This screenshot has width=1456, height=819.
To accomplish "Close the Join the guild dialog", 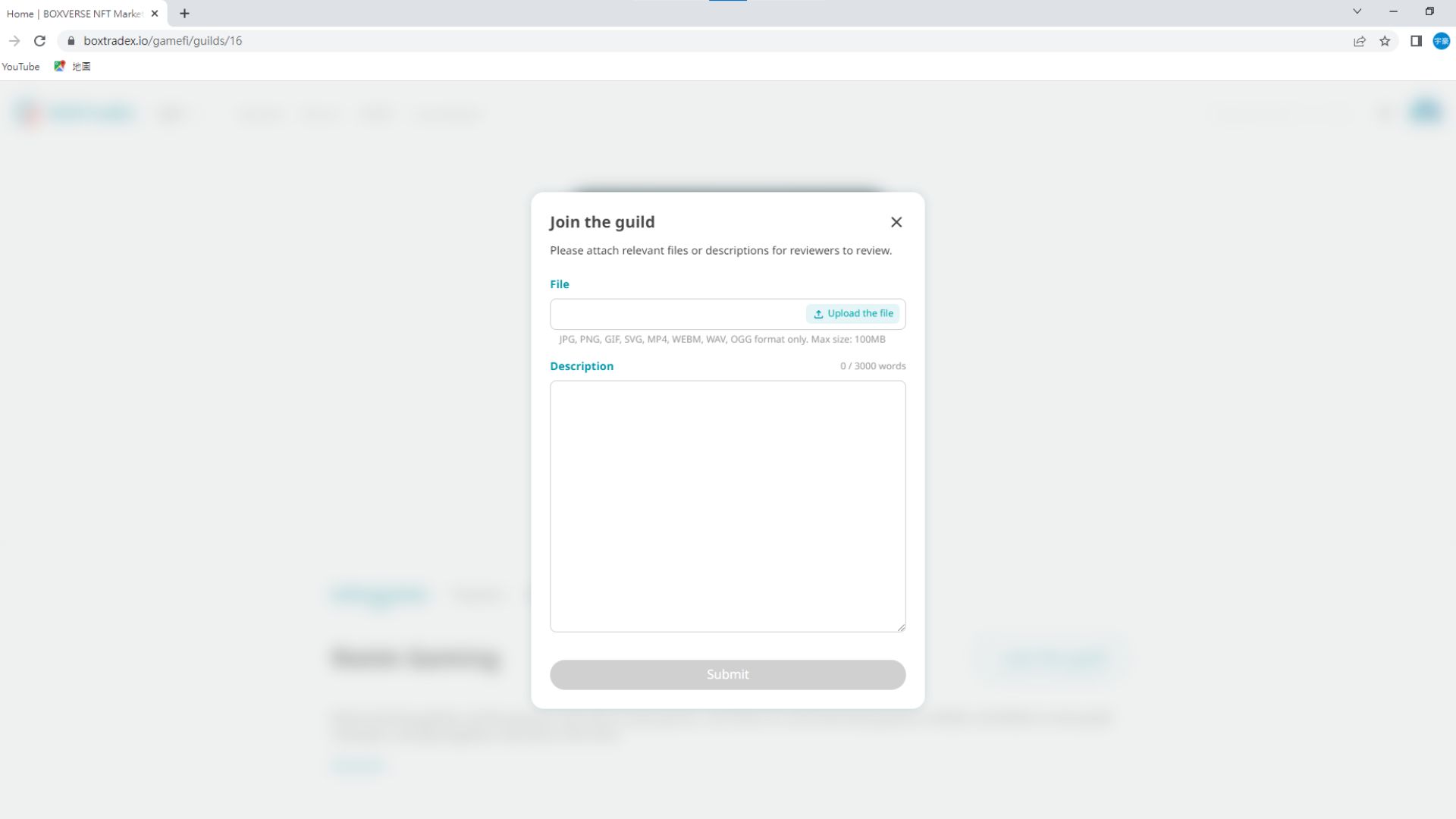I will (896, 222).
